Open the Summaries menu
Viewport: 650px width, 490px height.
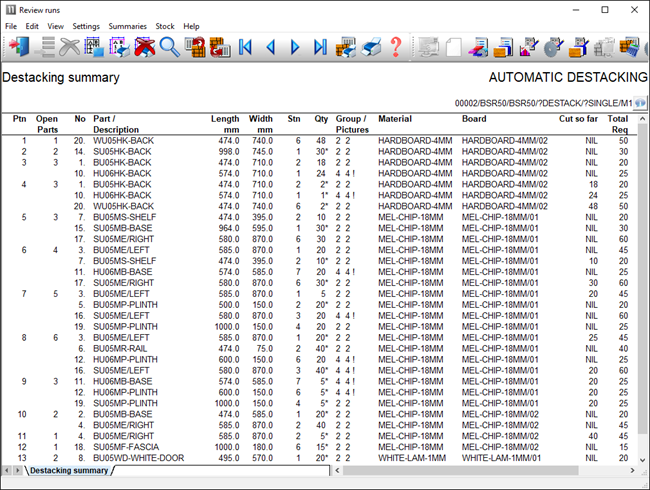[x=127, y=25]
